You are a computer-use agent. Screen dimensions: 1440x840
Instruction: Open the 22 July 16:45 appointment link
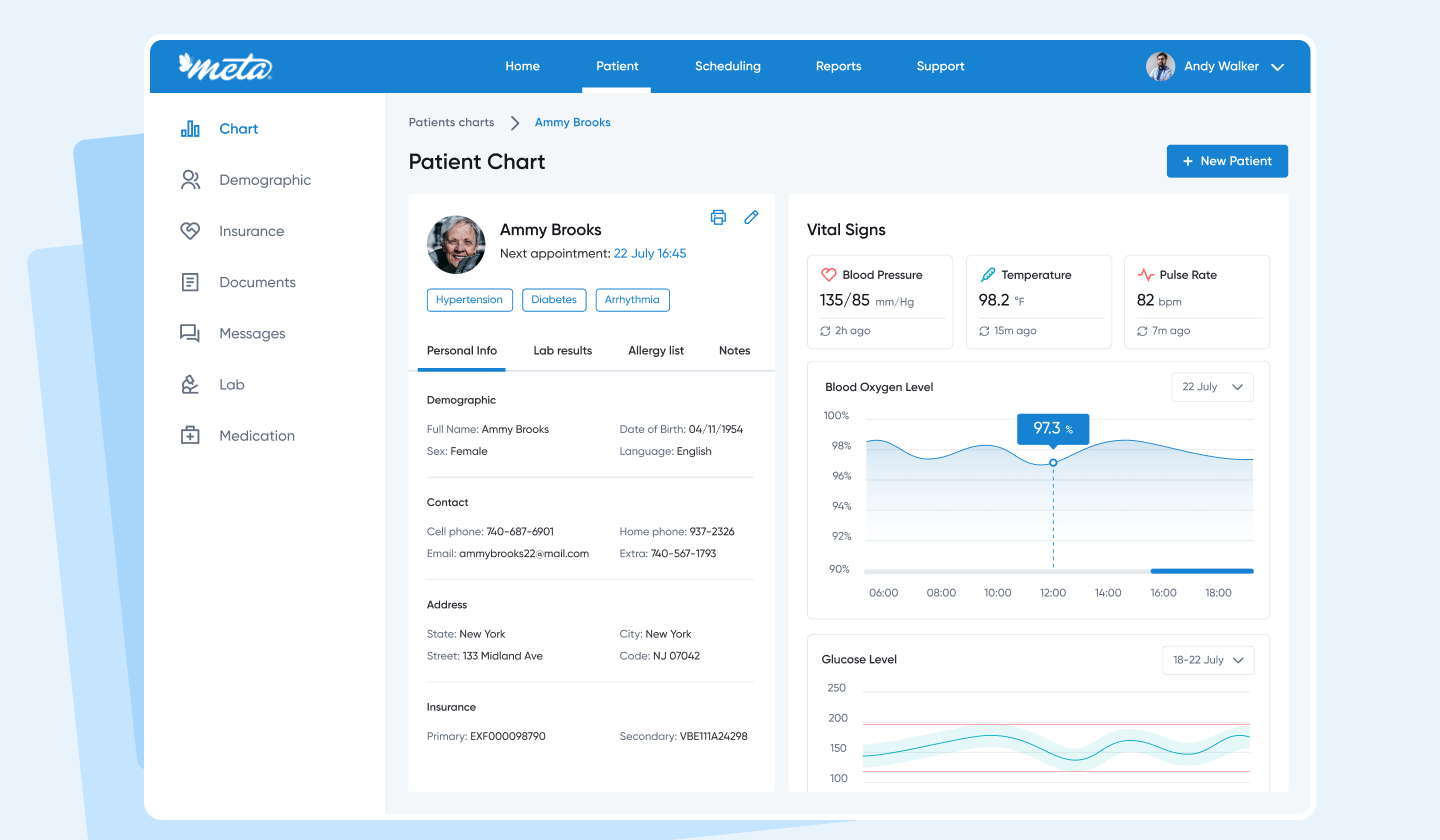point(650,254)
